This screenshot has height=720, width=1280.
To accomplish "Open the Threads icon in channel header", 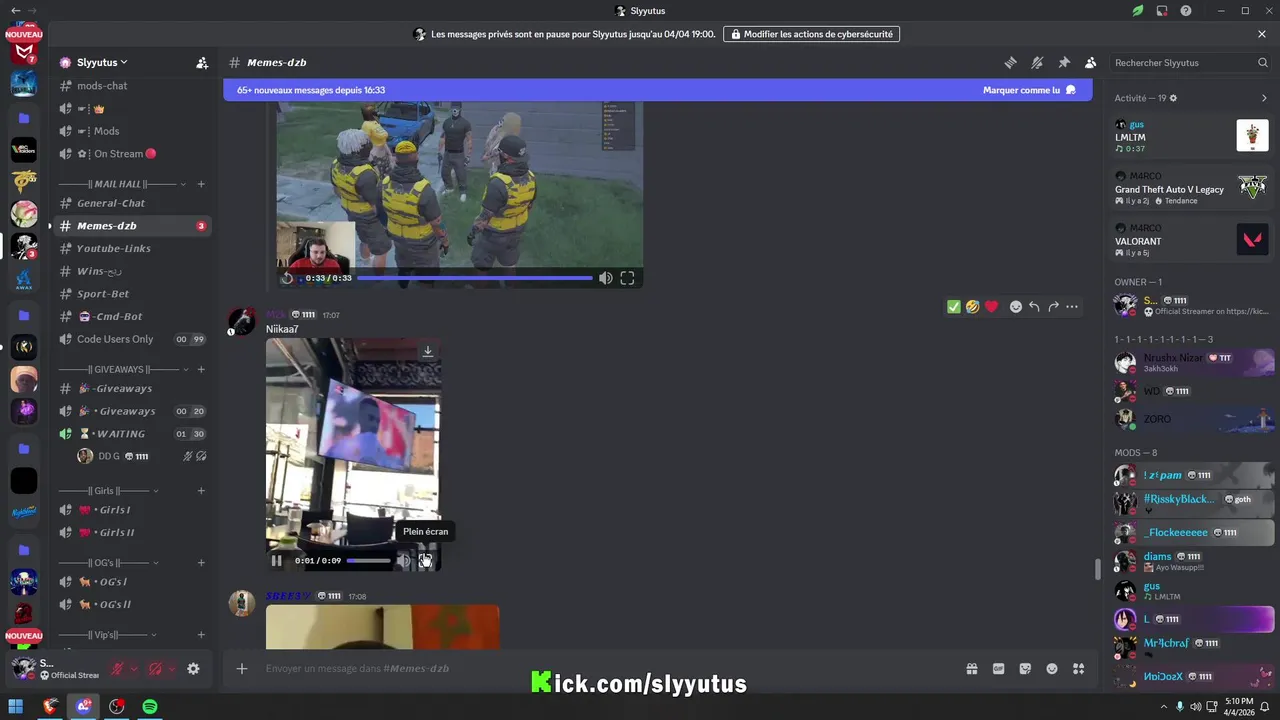I will coord(1010,62).
